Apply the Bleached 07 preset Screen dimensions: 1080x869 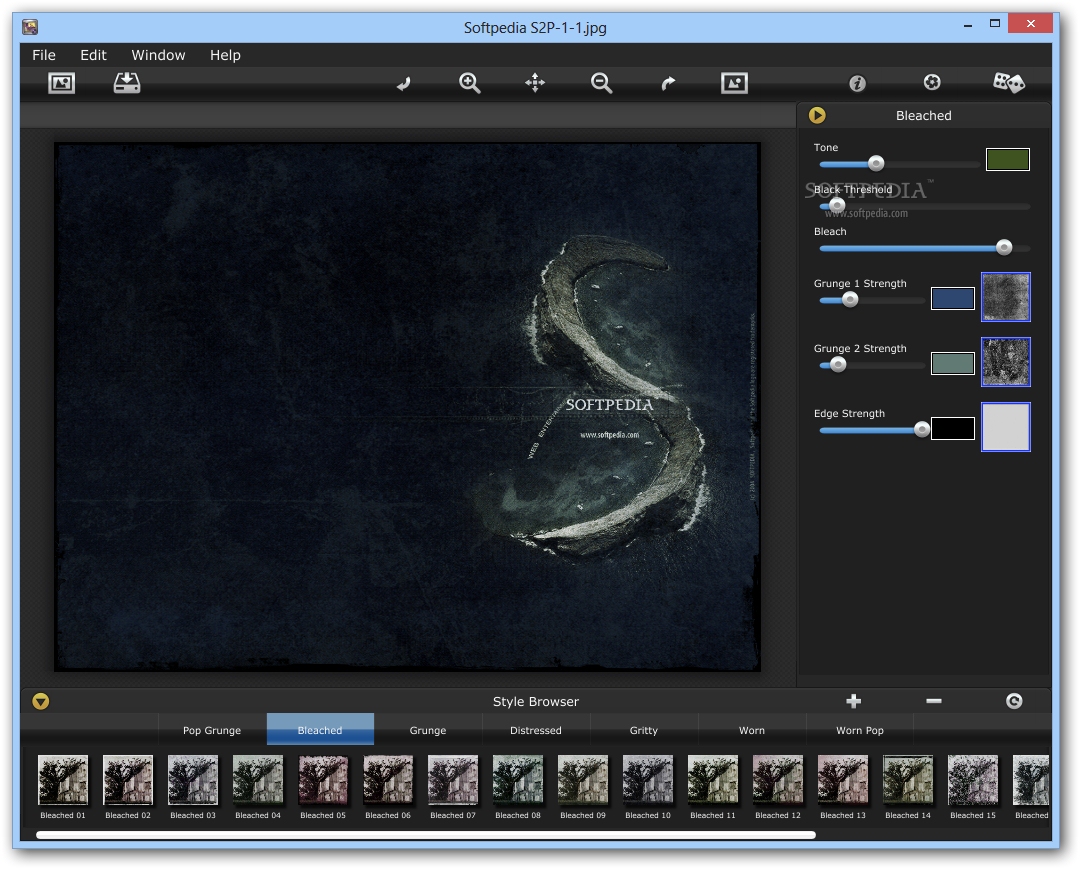453,780
